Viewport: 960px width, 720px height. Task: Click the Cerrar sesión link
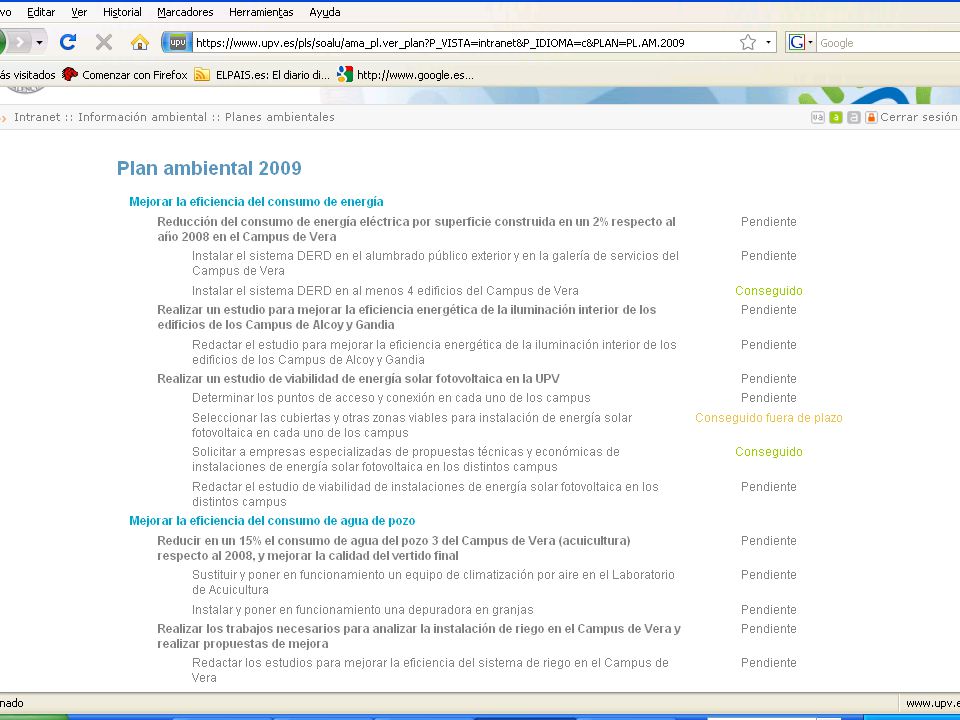[918, 117]
